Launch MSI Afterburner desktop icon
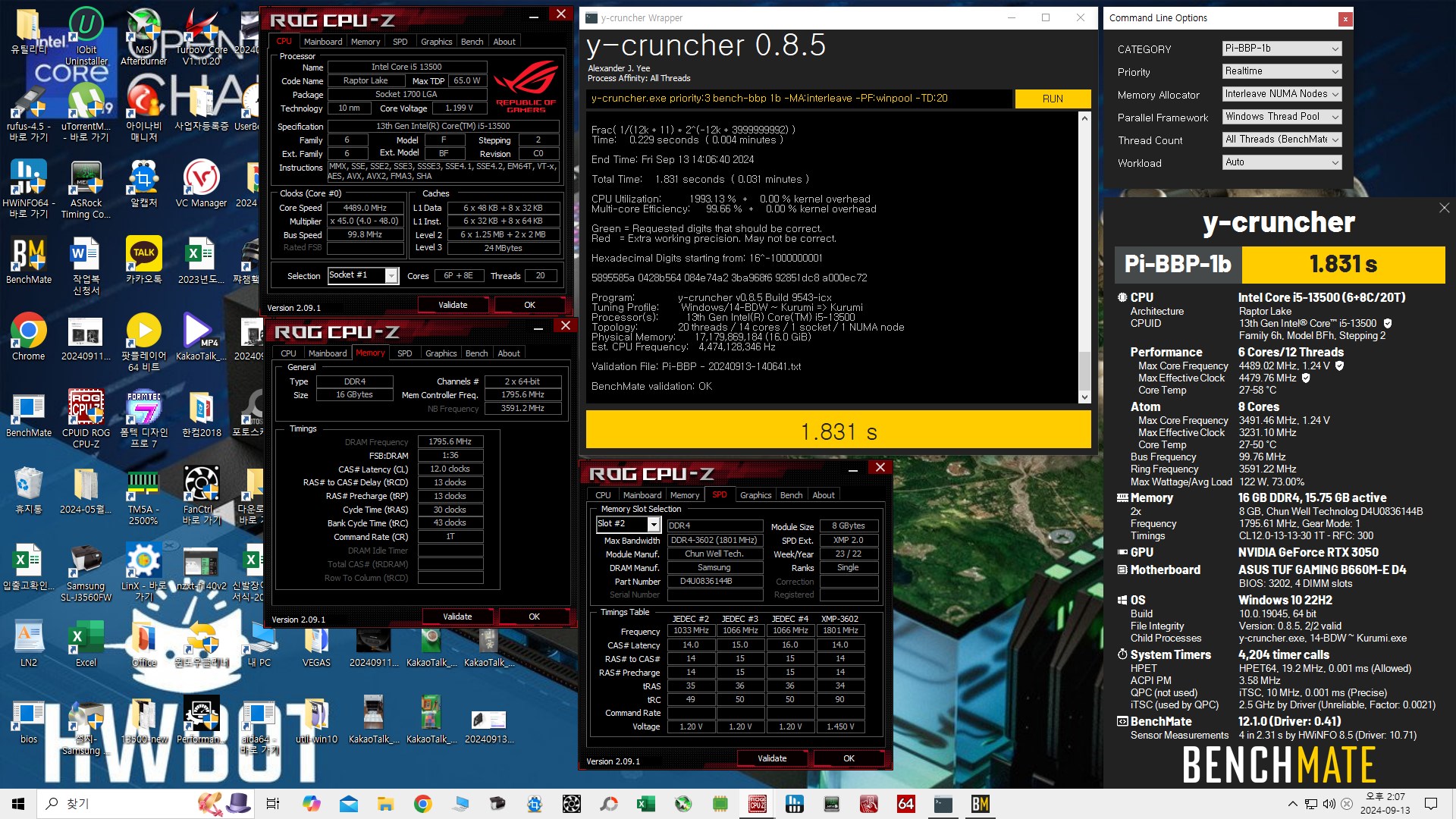 143,36
